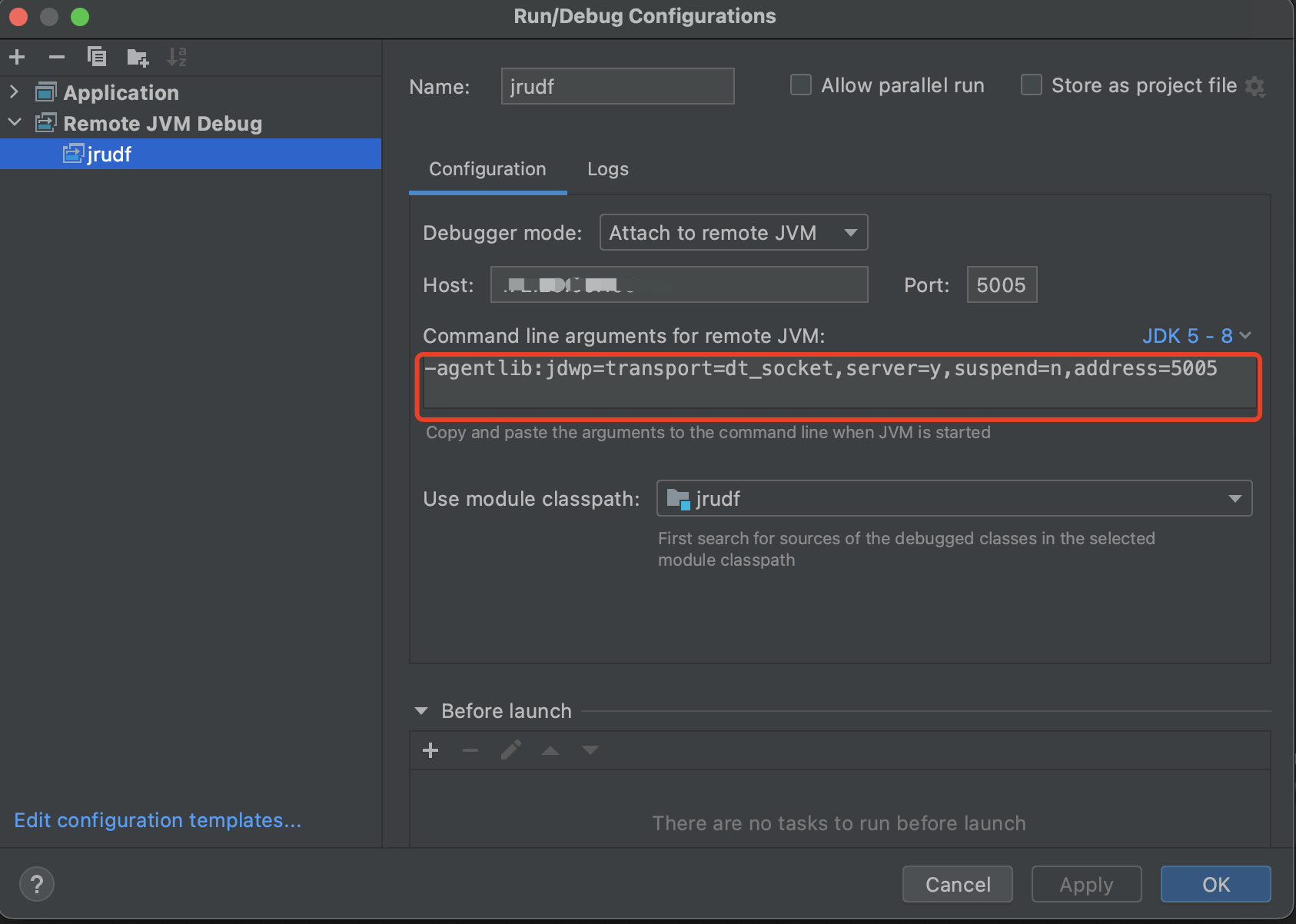Image resolution: width=1296 pixels, height=924 pixels.
Task: Create new folder with folder-plus icon
Action: click(x=138, y=57)
